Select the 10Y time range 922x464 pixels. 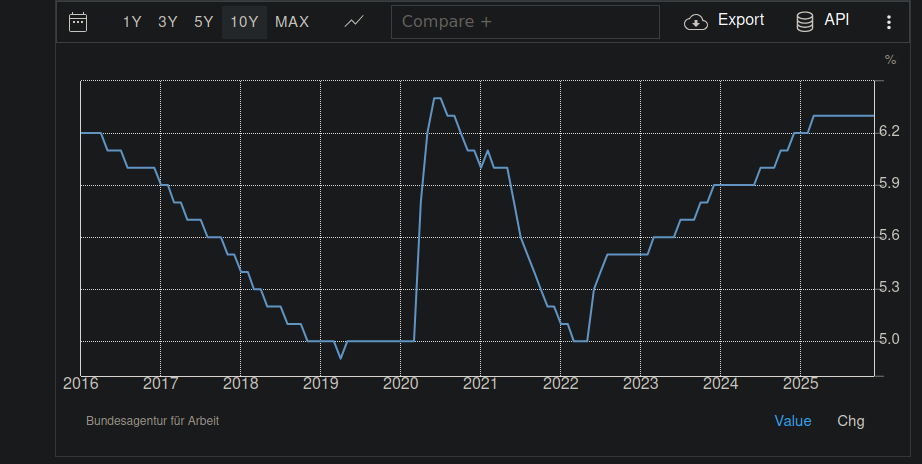[244, 22]
